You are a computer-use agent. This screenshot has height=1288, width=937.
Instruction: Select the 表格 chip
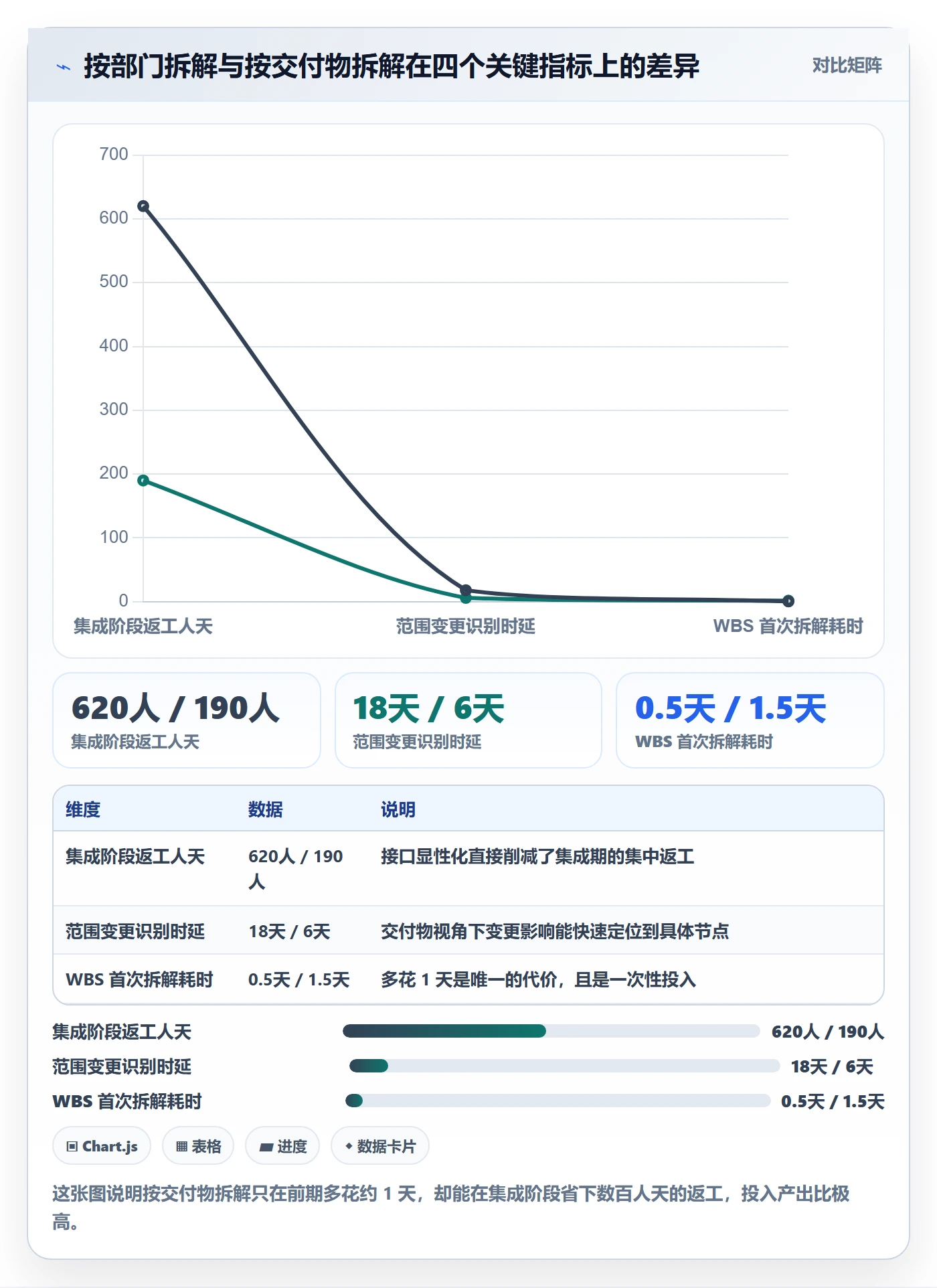[x=198, y=1146]
